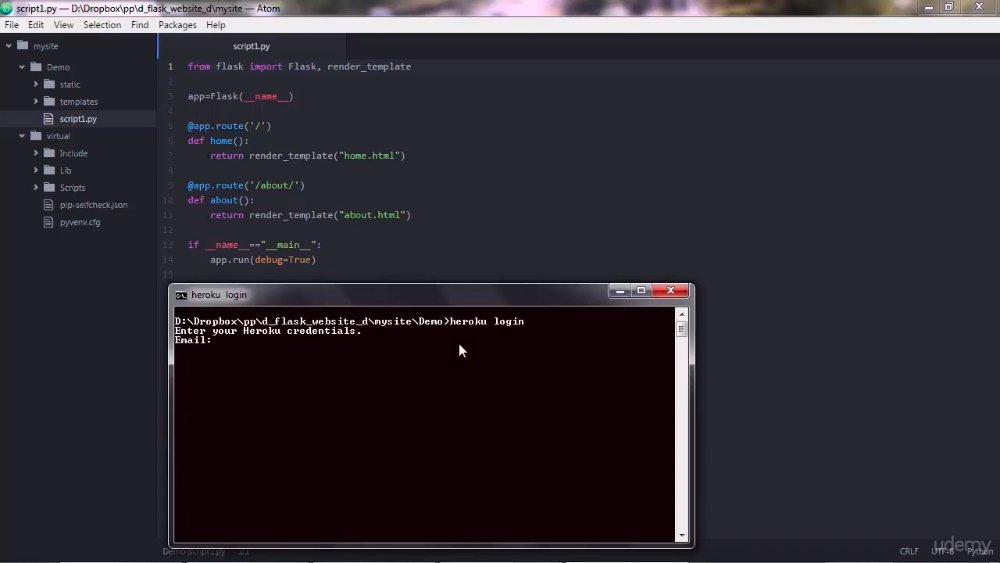Select the static folder label
1000x563 pixels.
[70, 84]
